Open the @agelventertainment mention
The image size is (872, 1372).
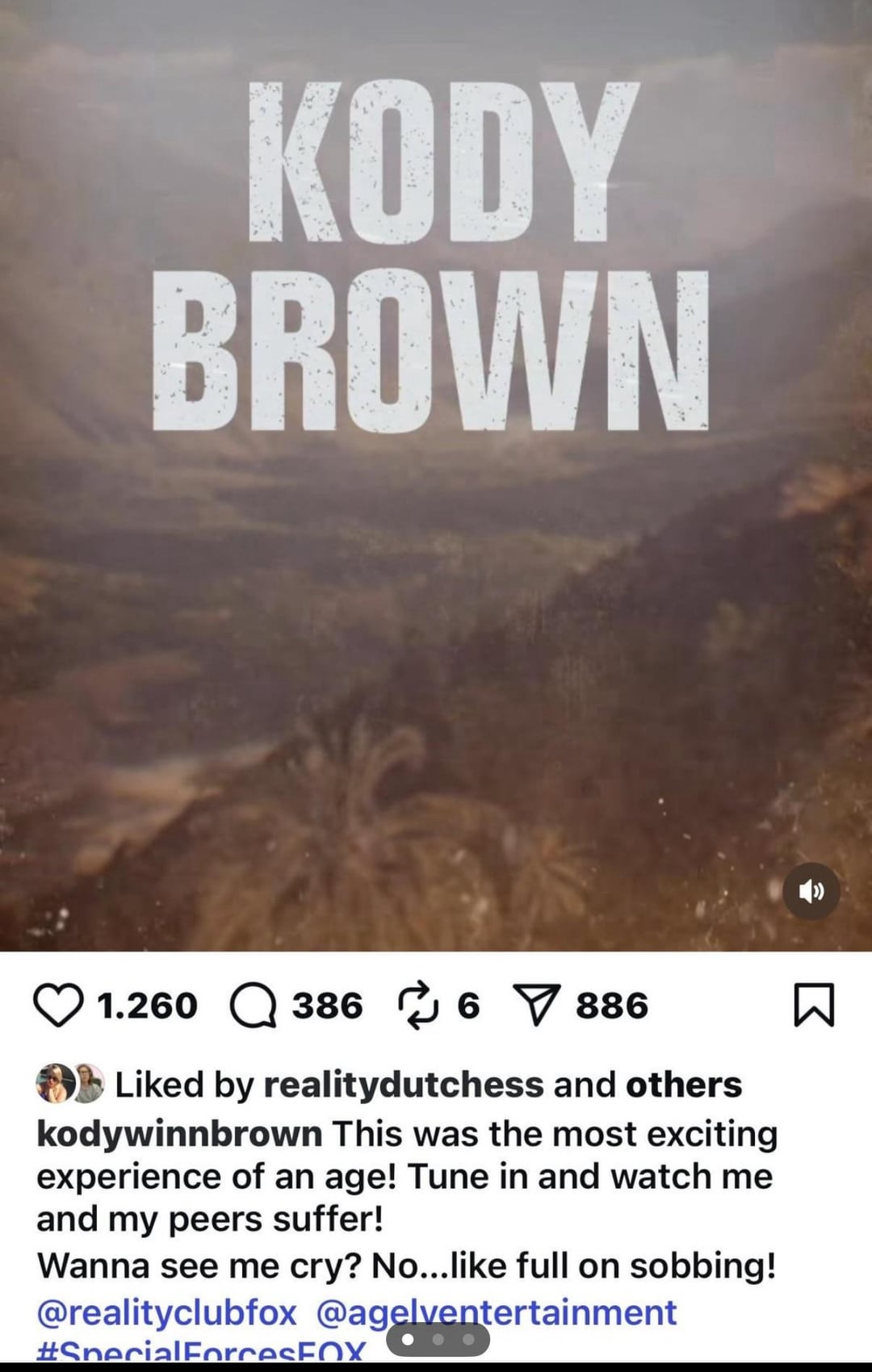pos(497,1312)
